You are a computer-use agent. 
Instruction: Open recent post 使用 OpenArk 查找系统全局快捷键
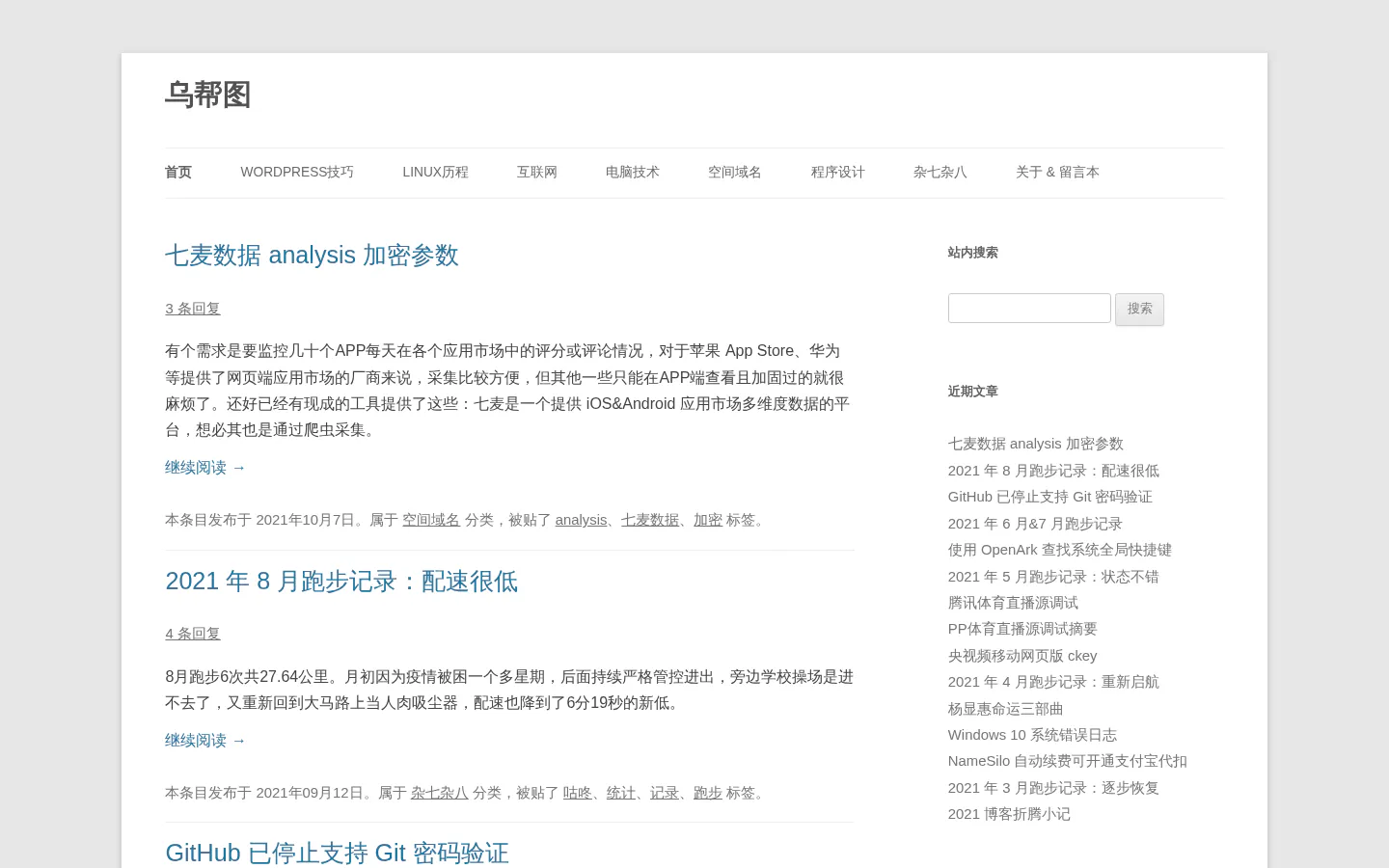[1060, 550]
